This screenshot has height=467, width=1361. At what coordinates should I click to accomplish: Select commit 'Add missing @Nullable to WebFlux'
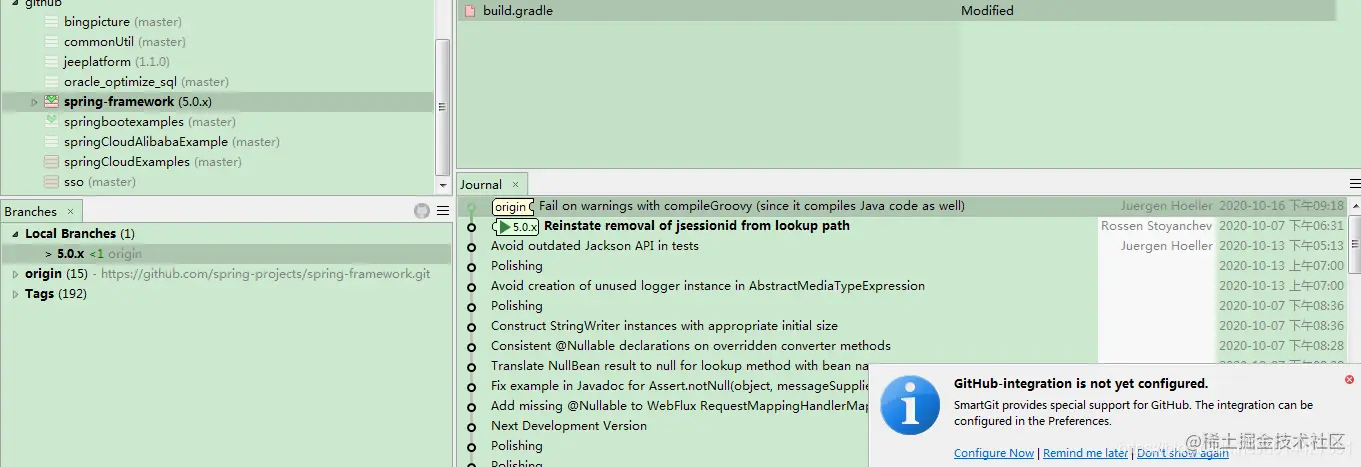[x=680, y=406]
